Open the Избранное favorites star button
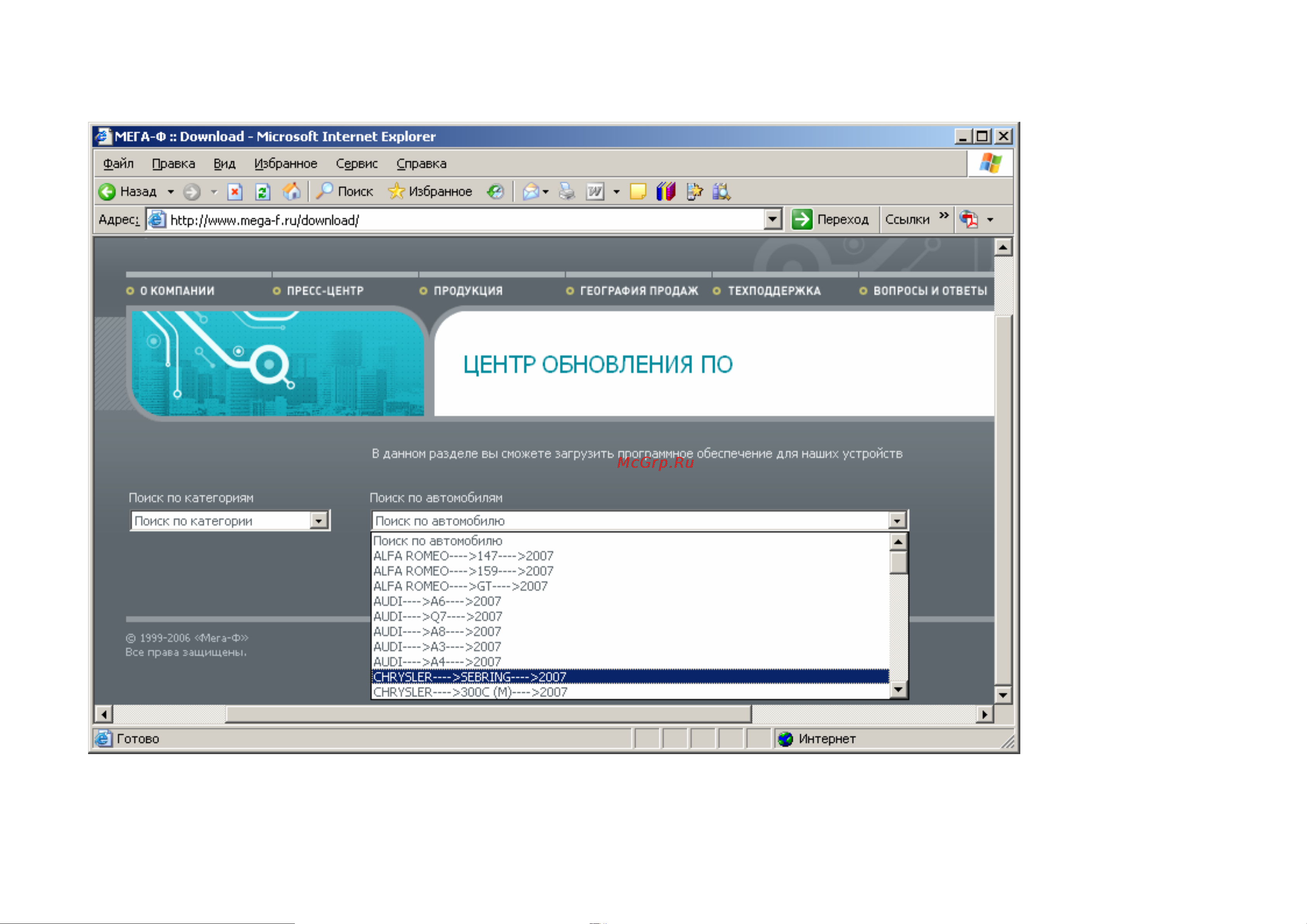 coord(430,191)
